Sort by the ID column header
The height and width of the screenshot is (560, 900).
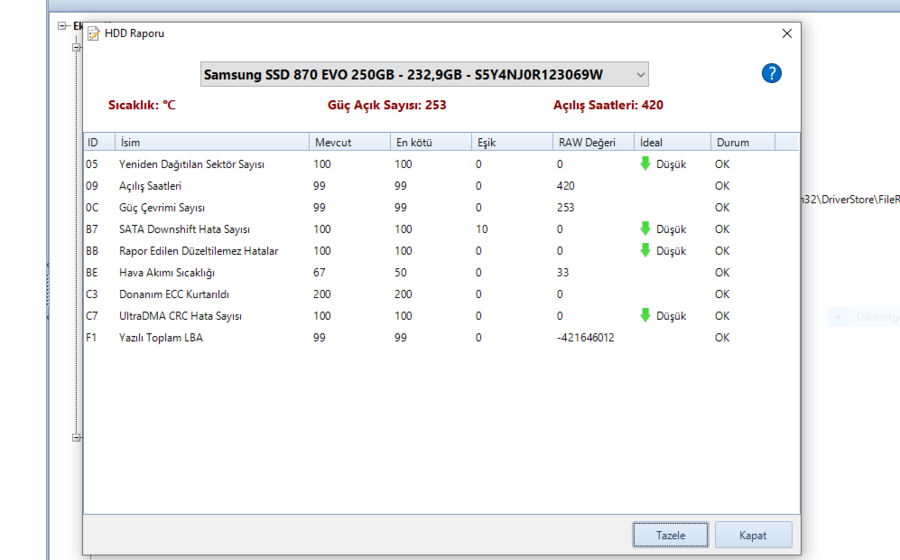[99, 142]
